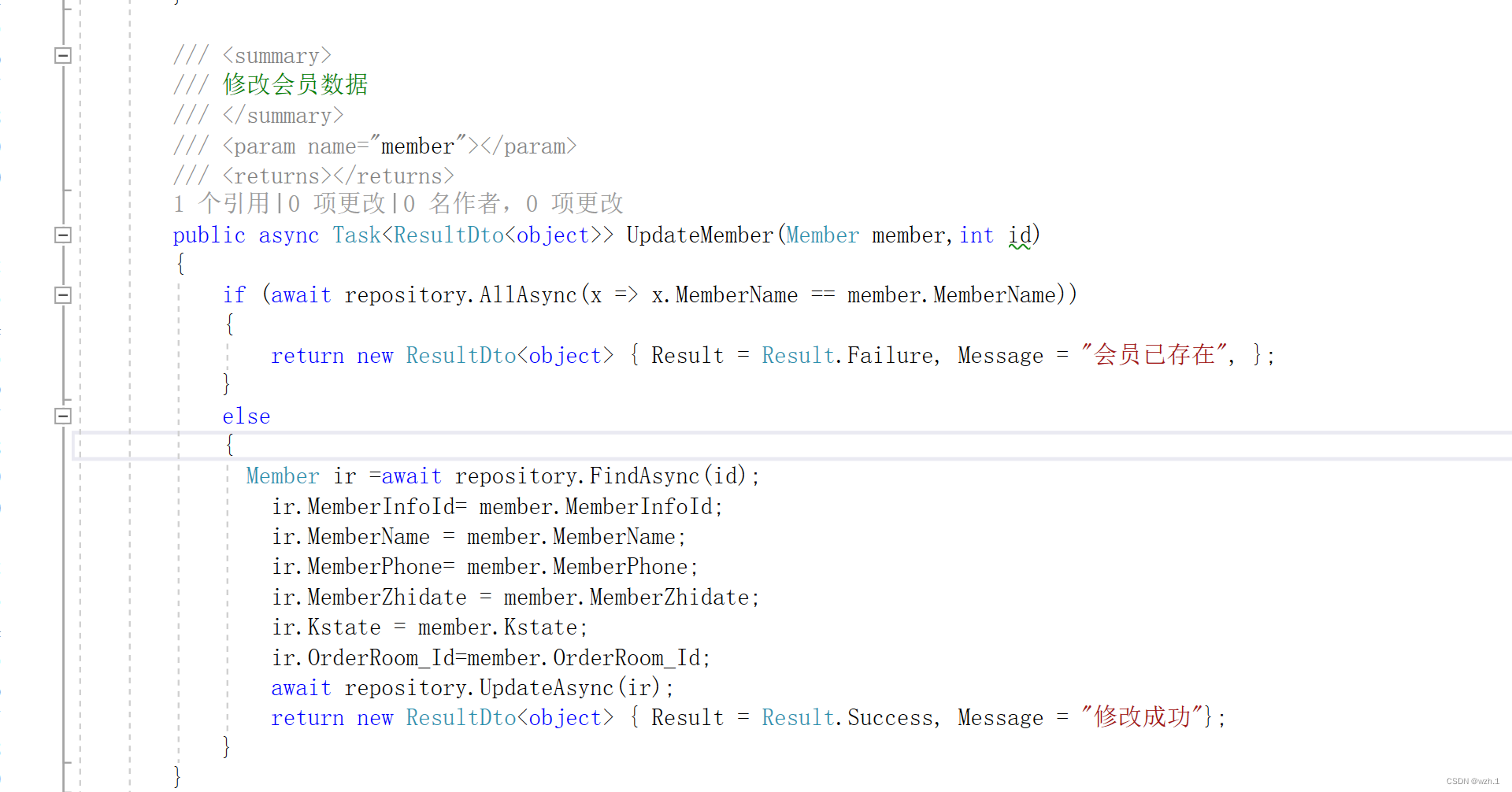Viewport: 1512px width, 792px height.
Task: Click the "0 名作者" authors CodeLens indicator
Action: [x=452, y=204]
